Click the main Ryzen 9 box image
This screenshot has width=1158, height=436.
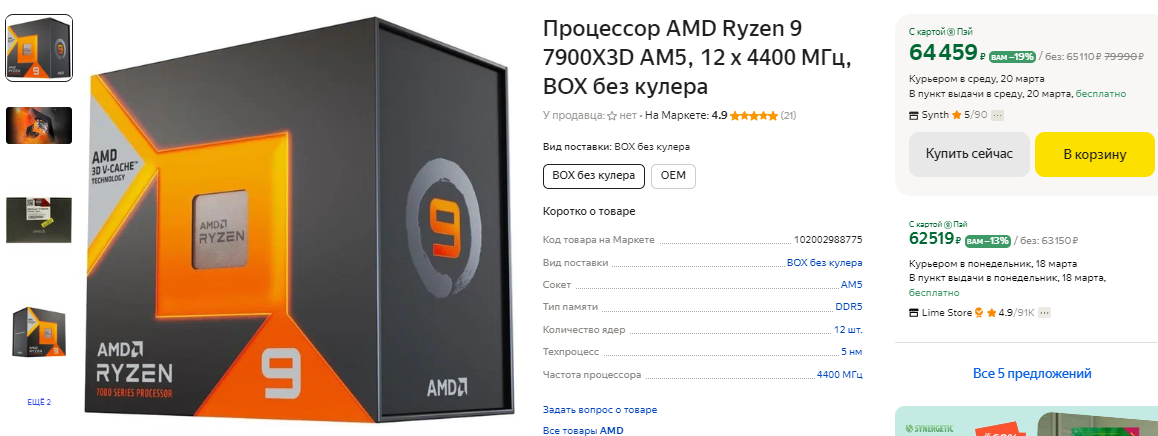tap(300, 219)
